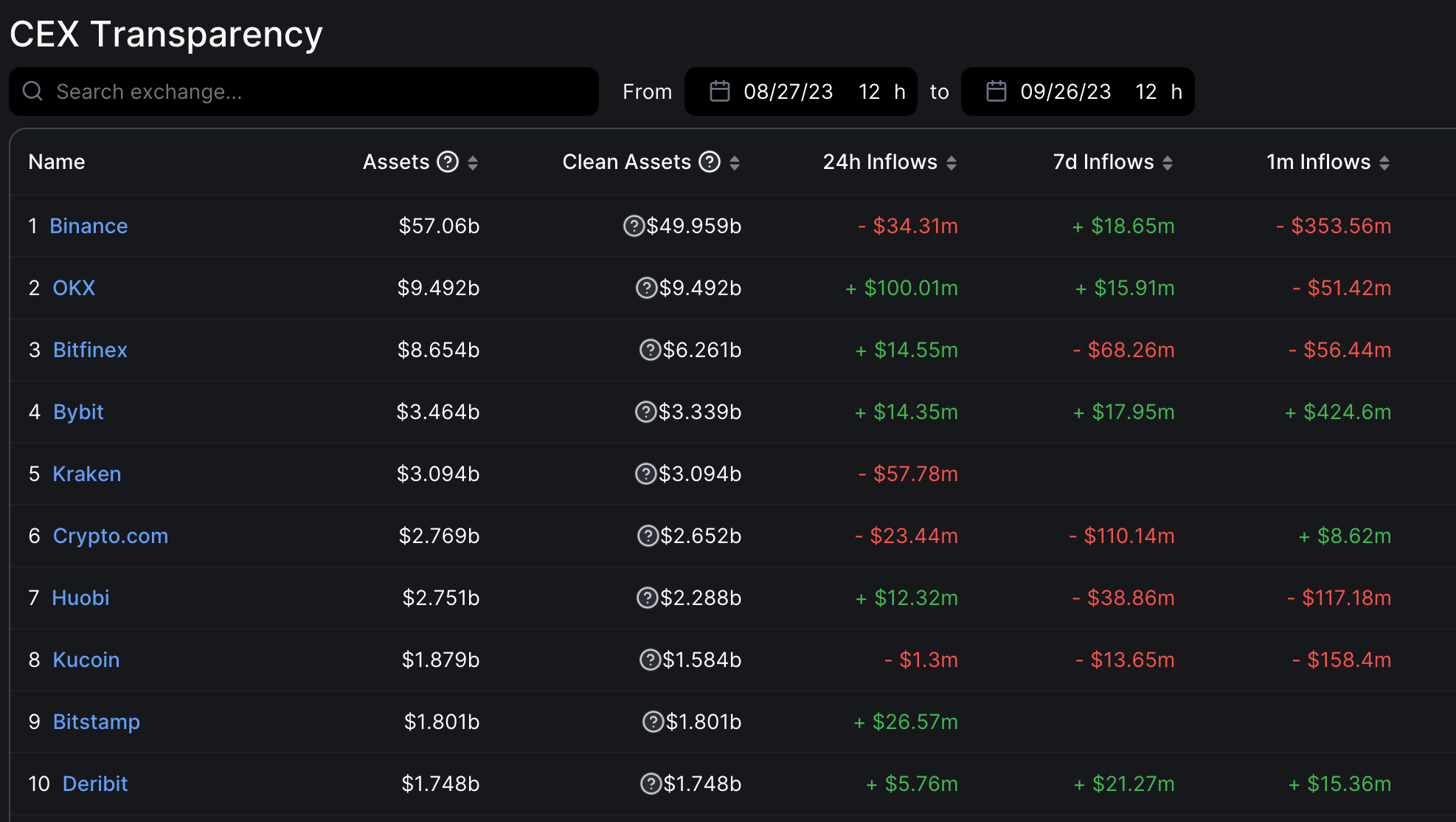This screenshot has height=822, width=1456.
Task: Click the help icon next to Kraken's $3.094b
Action: pyautogui.click(x=645, y=474)
